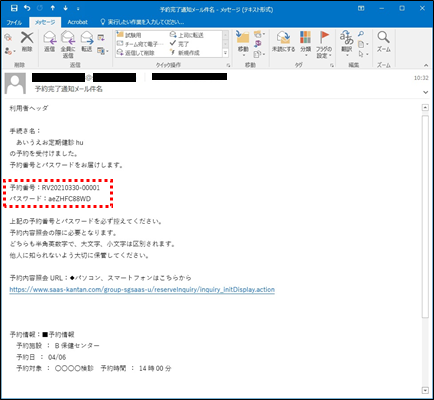
Task: Expand the message header chevron
Action: [x=426, y=92]
